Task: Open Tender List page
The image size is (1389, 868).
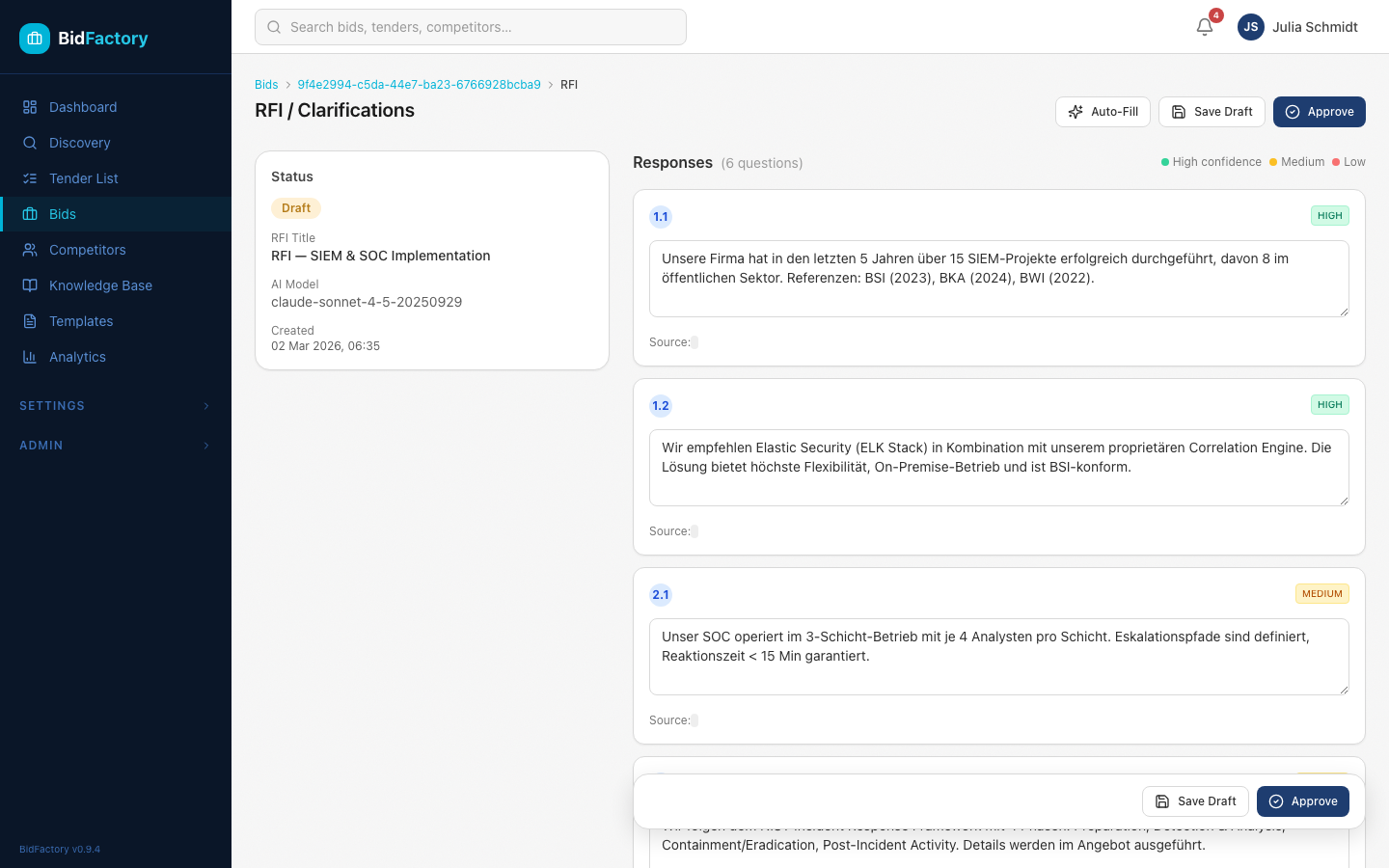Action: tap(116, 178)
